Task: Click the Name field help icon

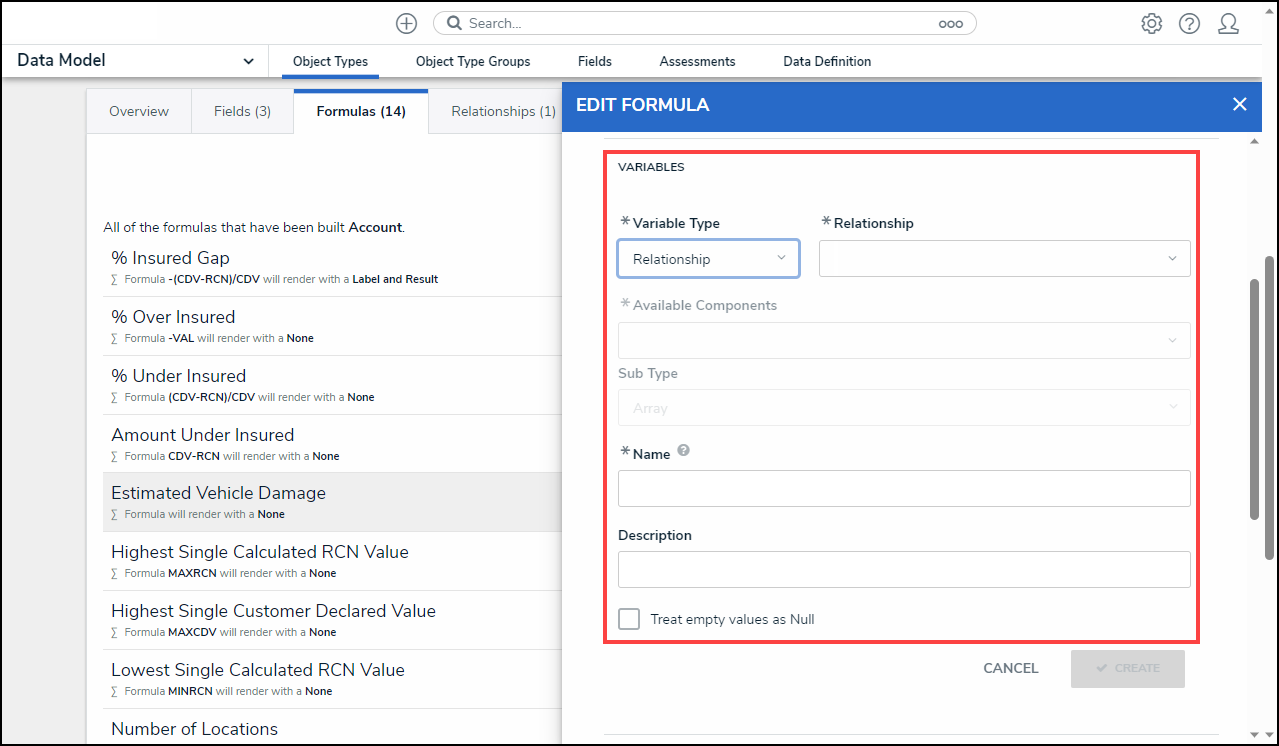Action: pos(684,451)
